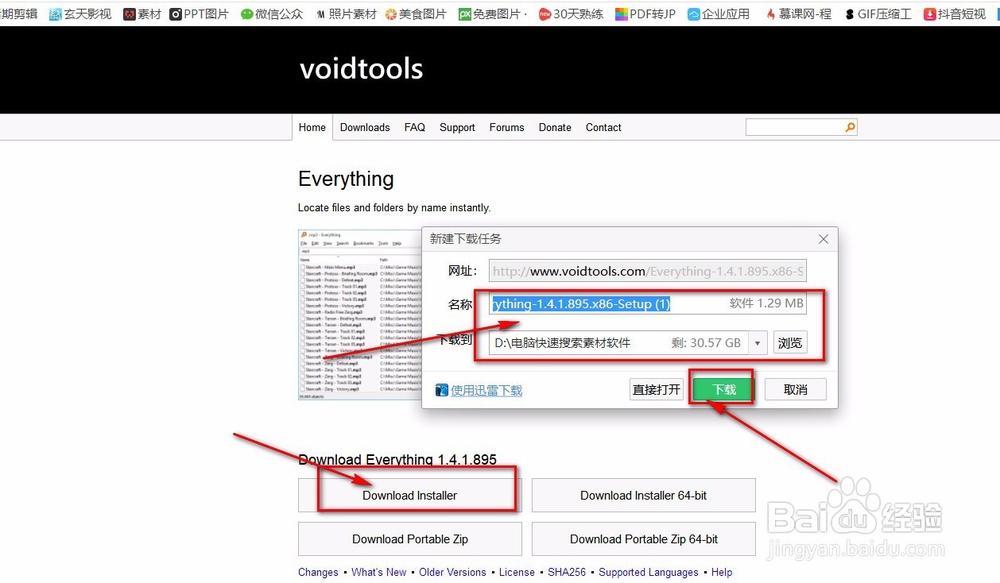This screenshot has height=583, width=1000.
Task: Open the GIF压缩工 bookmark
Action: point(878,14)
